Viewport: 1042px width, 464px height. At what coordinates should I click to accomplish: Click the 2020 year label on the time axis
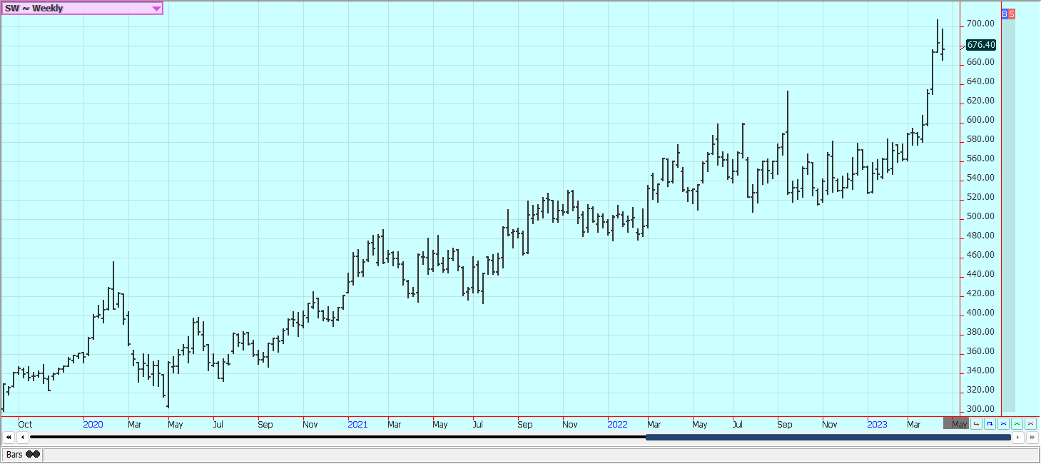[93, 423]
